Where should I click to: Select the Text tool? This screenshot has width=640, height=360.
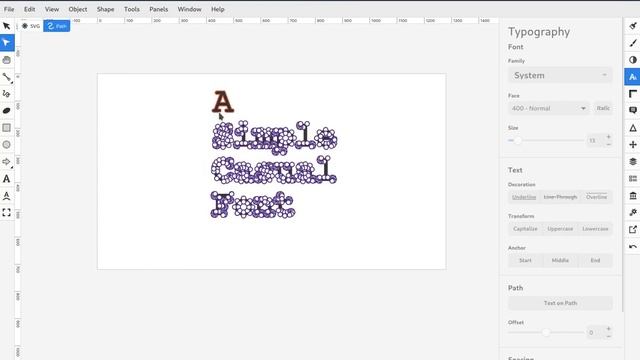(x=7, y=179)
